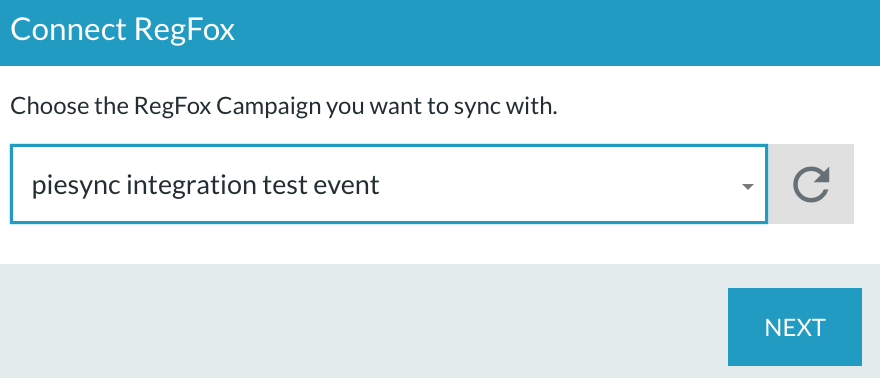The width and height of the screenshot is (880, 378).
Task: Click the blue Connect RegFox header bar
Action: click(440, 33)
